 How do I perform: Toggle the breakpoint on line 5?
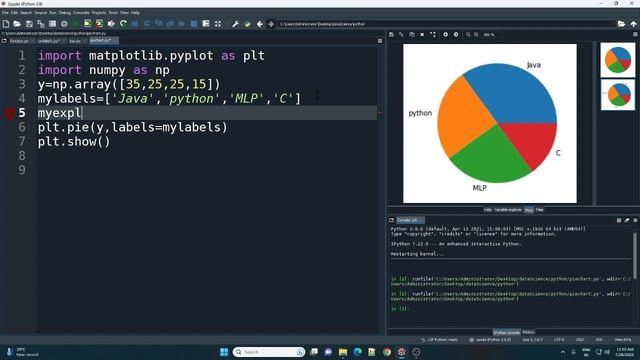point(9,113)
